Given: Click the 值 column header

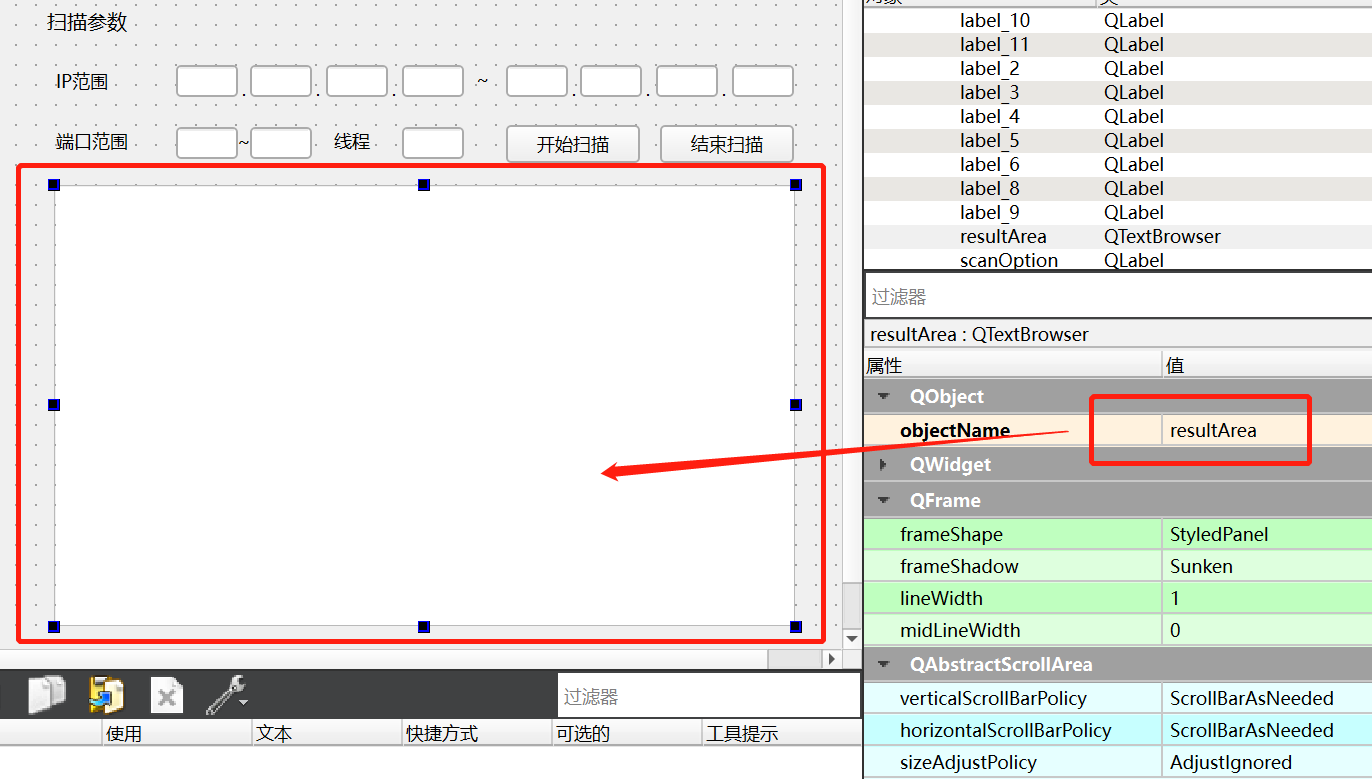Looking at the screenshot, I should (x=1267, y=365).
